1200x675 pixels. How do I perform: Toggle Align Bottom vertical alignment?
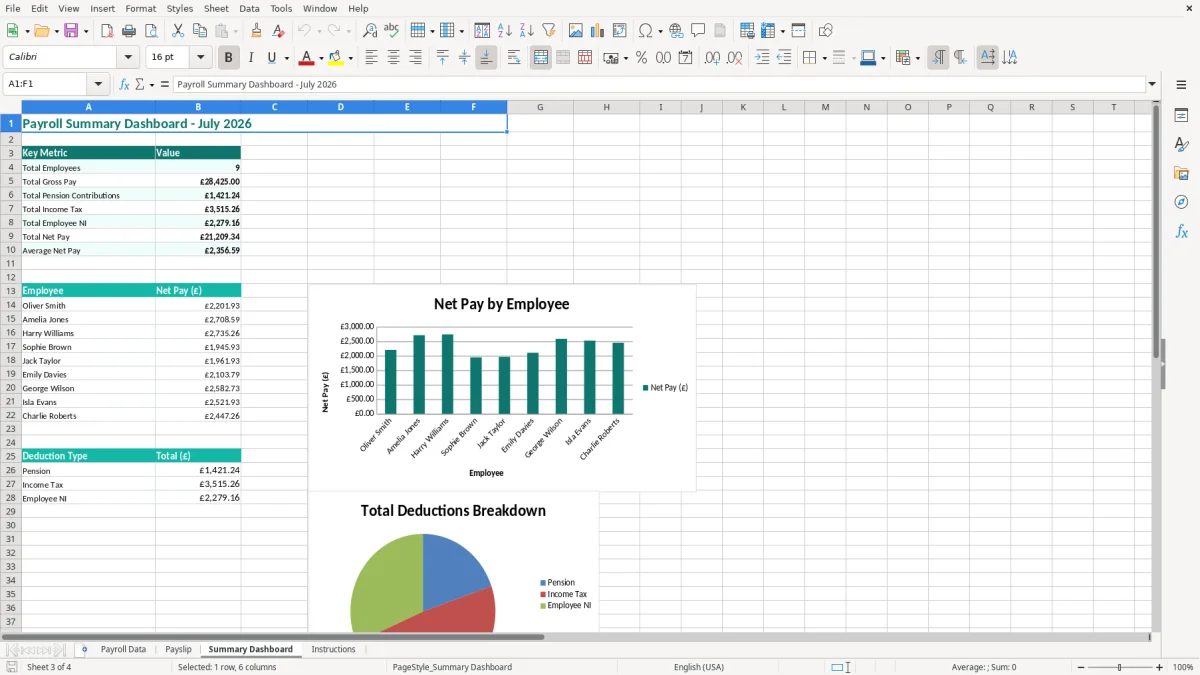click(x=486, y=58)
